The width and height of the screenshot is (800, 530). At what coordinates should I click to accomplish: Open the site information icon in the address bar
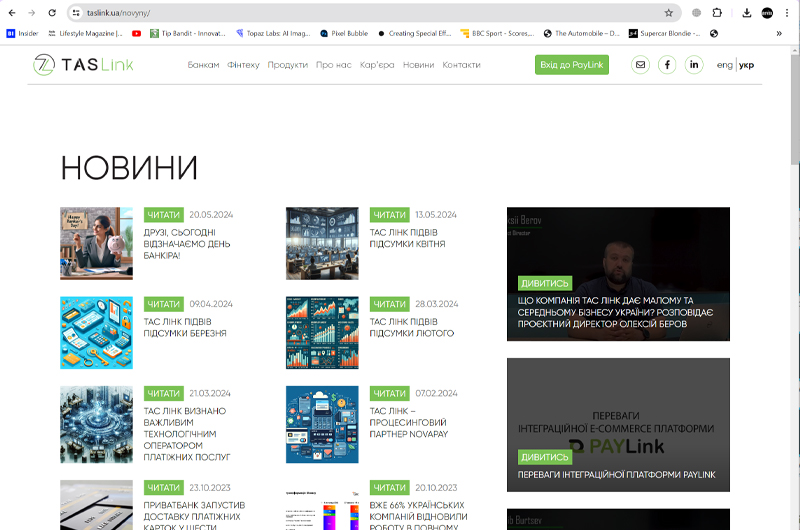(x=76, y=13)
